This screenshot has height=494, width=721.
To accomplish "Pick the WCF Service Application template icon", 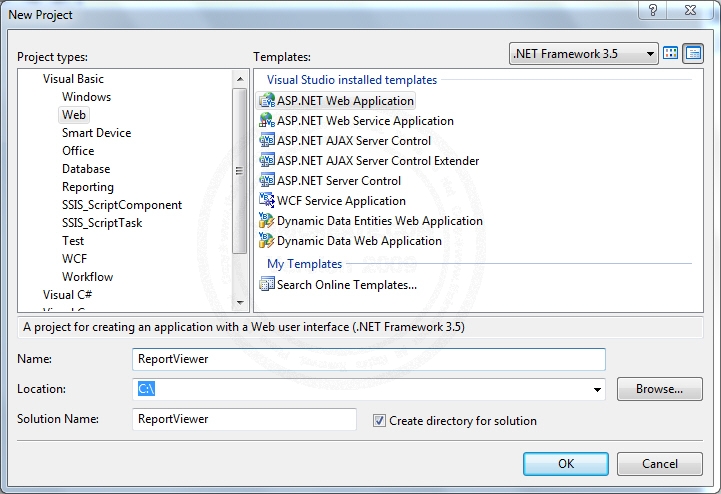I will (x=267, y=201).
